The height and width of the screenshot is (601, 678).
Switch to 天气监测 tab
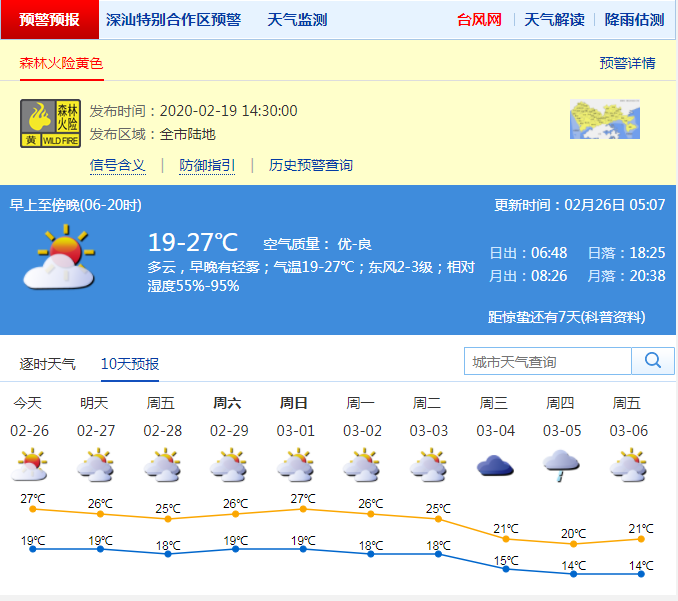click(x=297, y=20)
